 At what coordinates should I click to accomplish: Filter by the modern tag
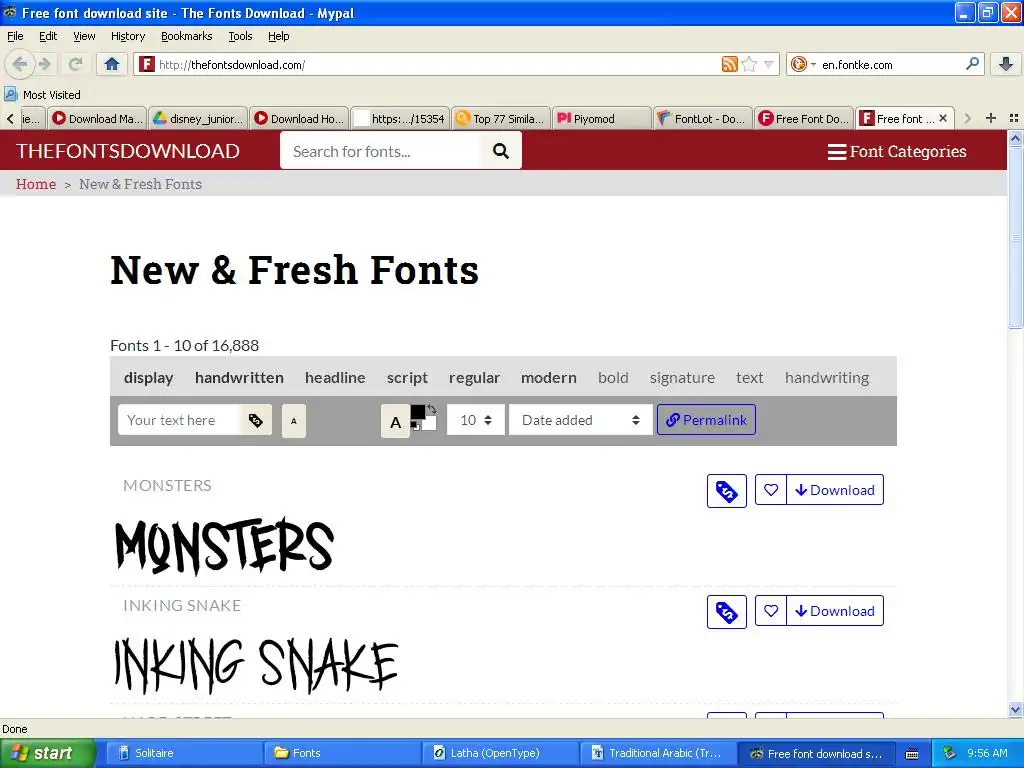pos(549,377)
